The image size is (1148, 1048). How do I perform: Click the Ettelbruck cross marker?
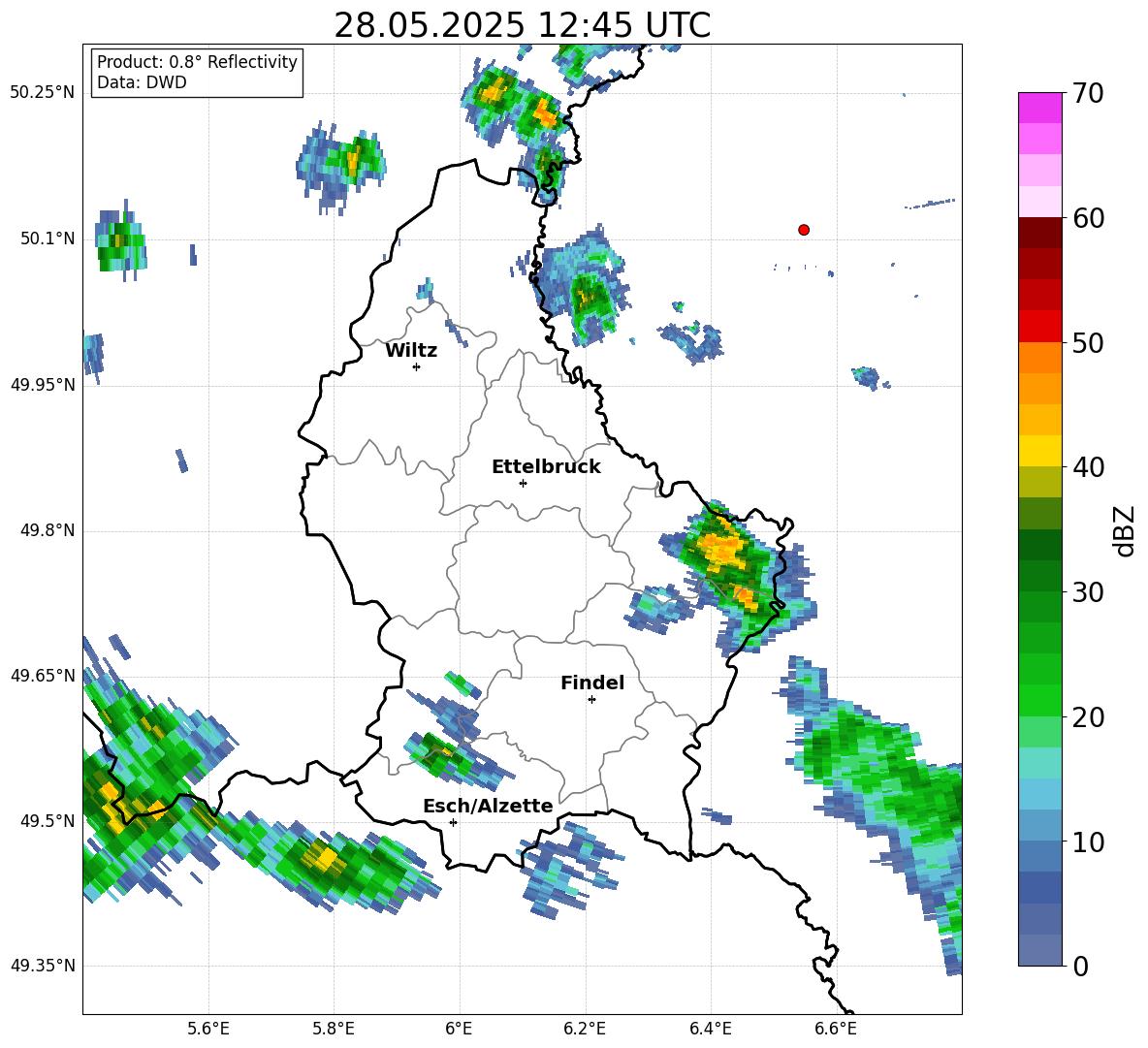[x=523, y=483]
